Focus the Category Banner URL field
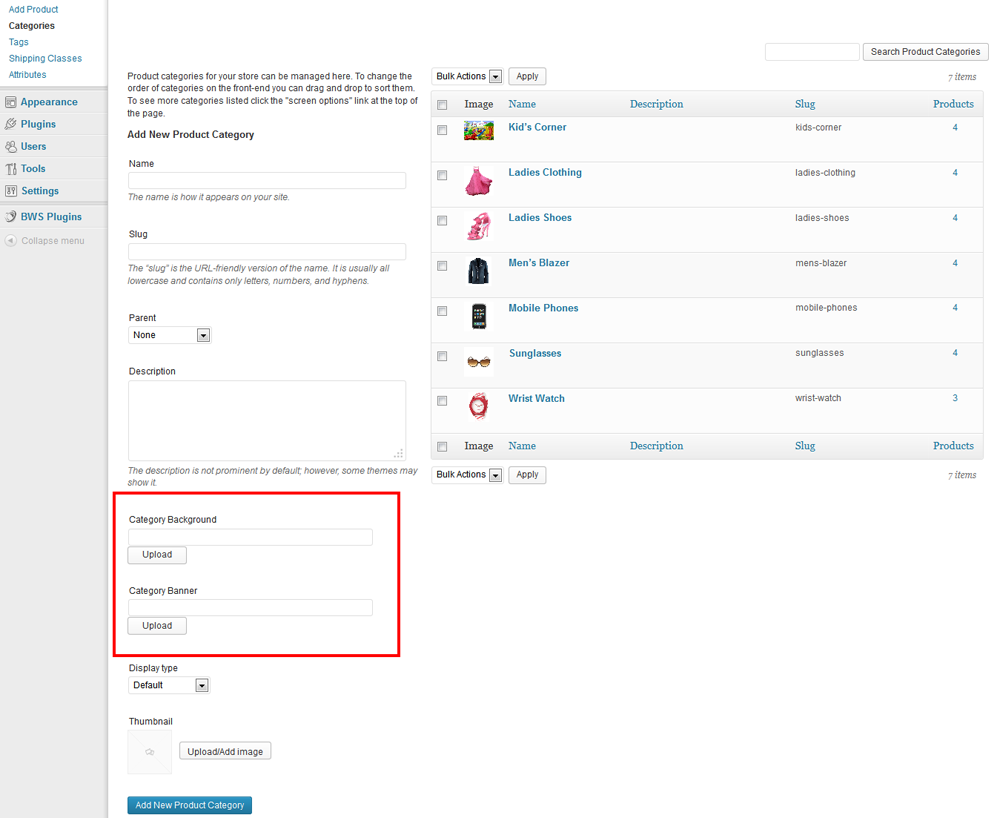Screen dimensions: 1000x818 tap(250, 608)
